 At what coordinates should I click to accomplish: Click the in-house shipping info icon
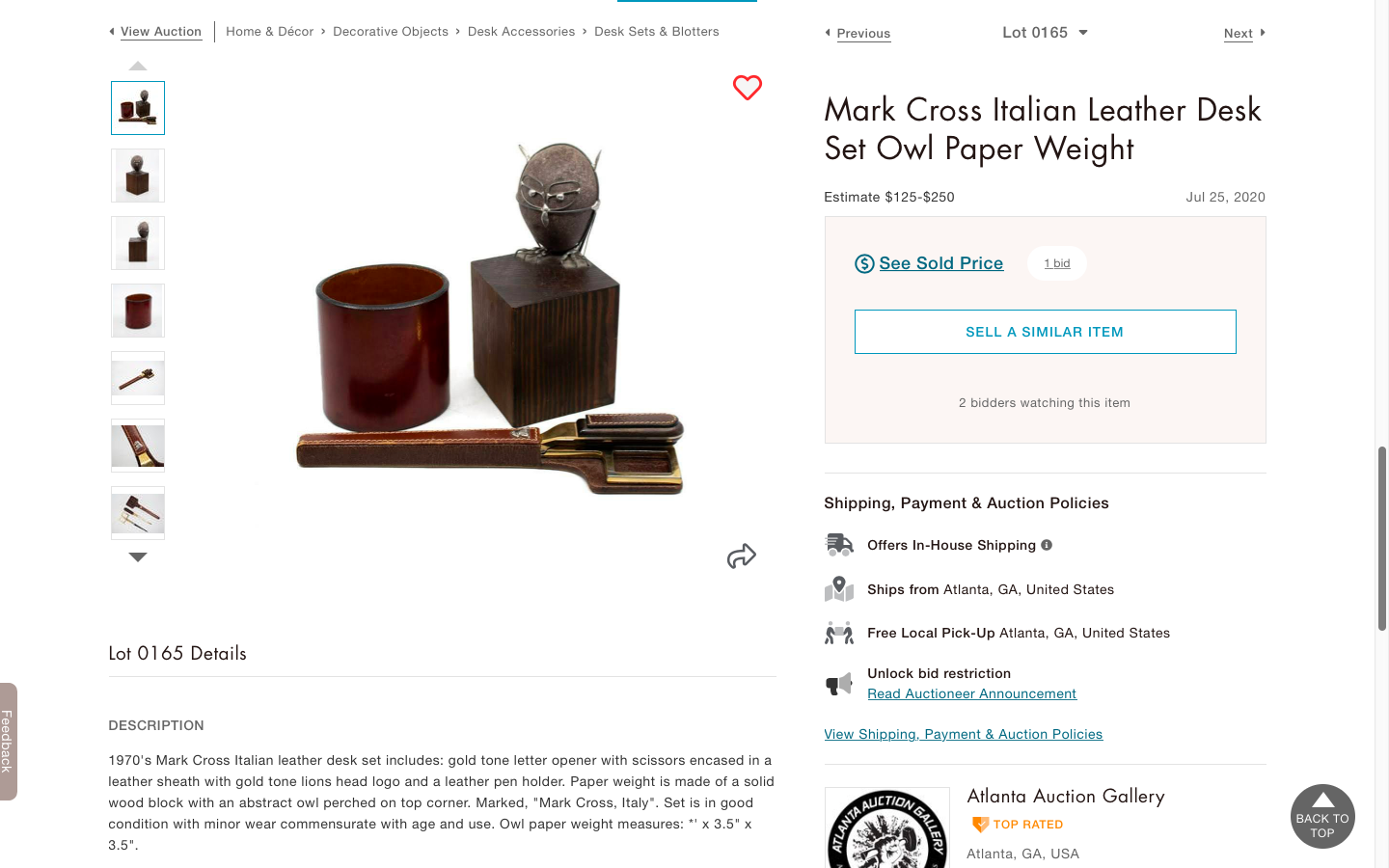pos(1047,545)
